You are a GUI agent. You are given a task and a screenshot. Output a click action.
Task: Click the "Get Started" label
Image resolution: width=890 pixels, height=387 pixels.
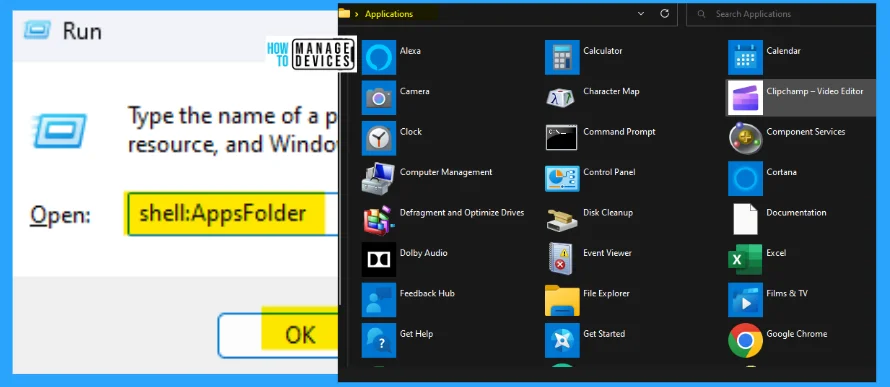click(604, 334)
